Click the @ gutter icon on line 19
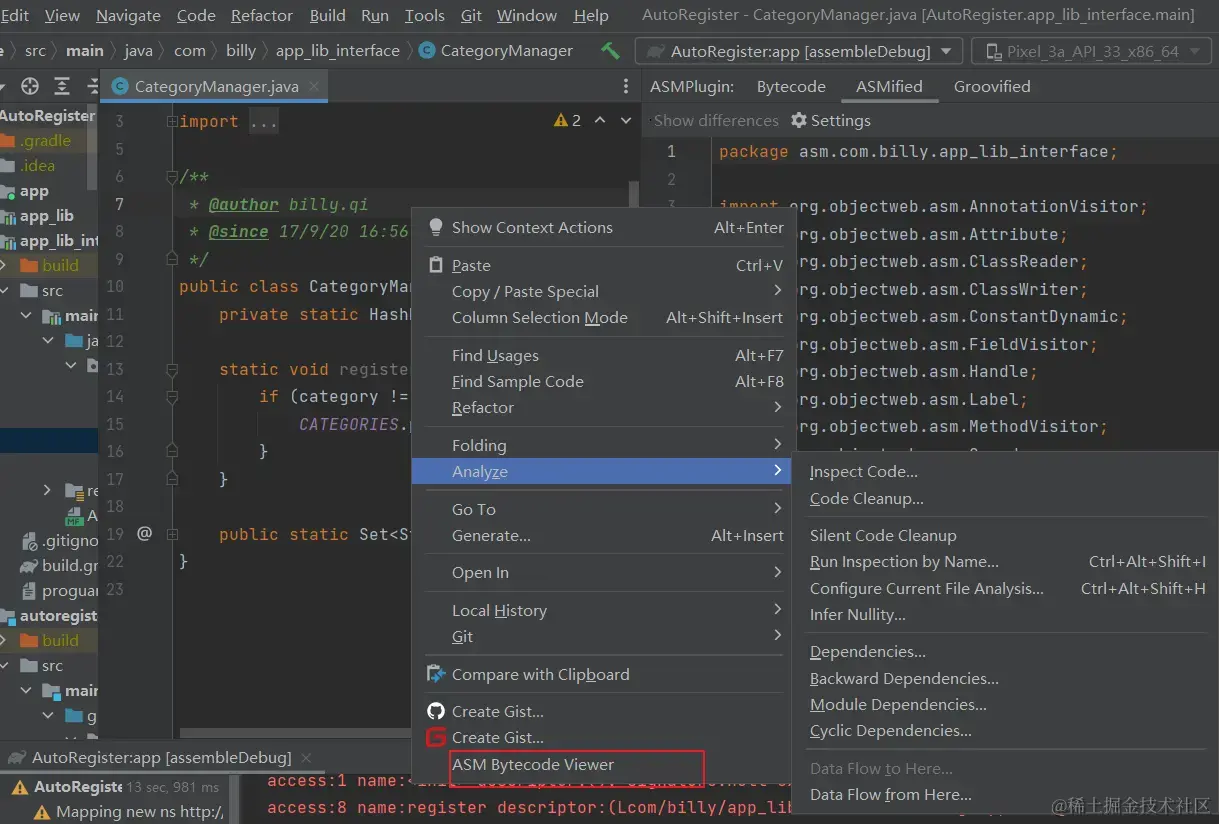 point(144,534)
